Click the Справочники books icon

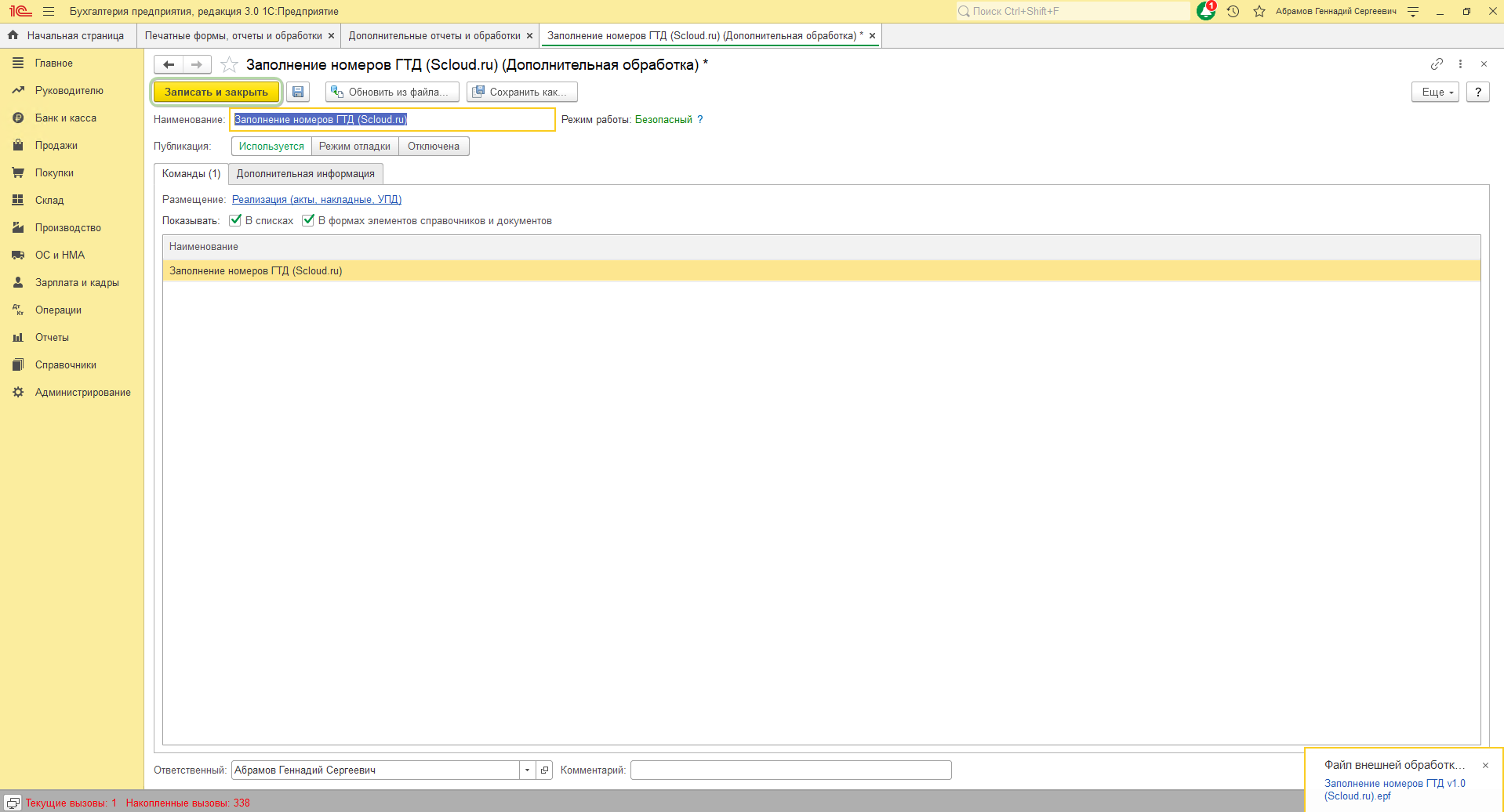(18, 364)
